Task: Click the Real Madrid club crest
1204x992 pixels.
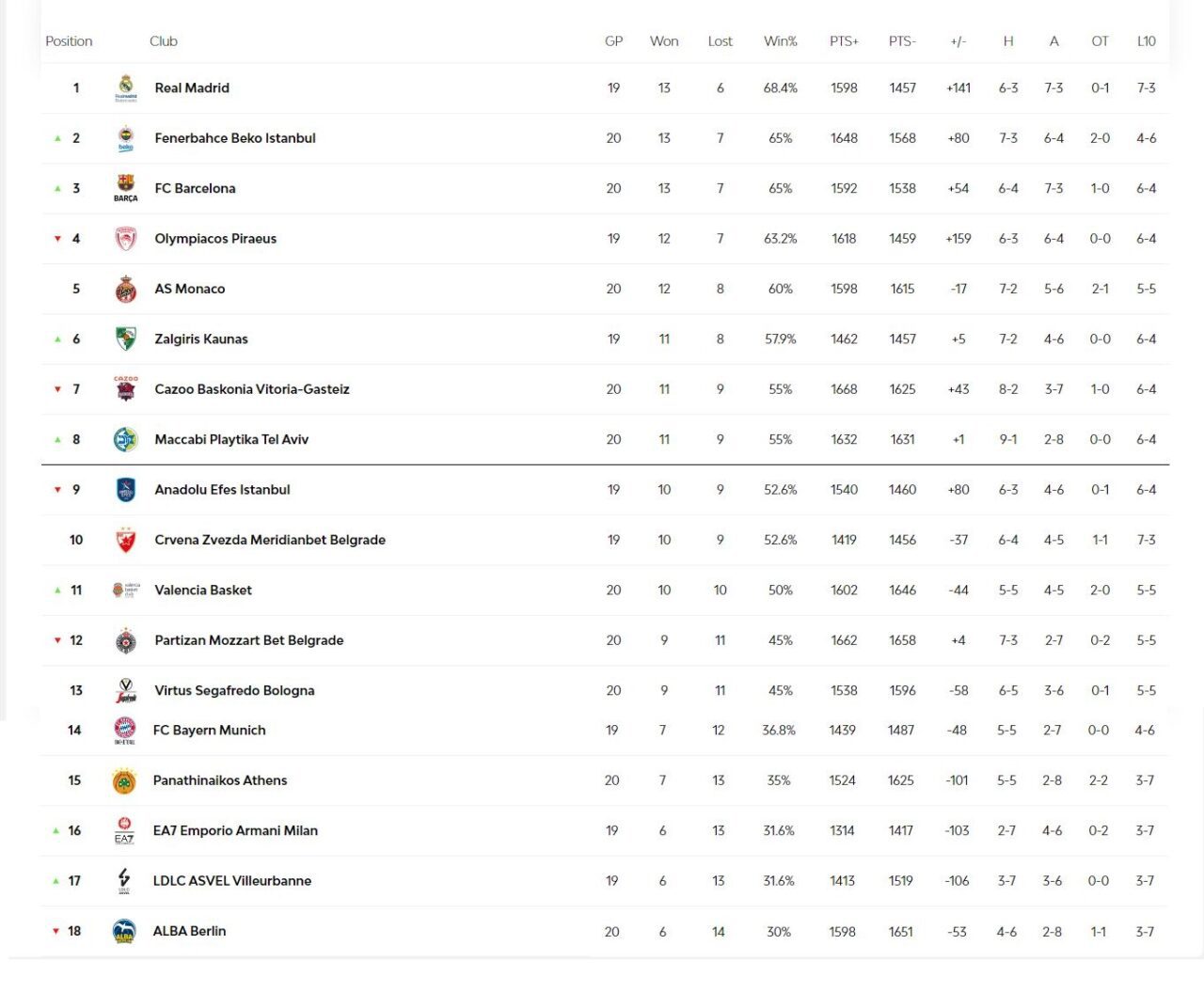Action: click(x=125, y=87)
